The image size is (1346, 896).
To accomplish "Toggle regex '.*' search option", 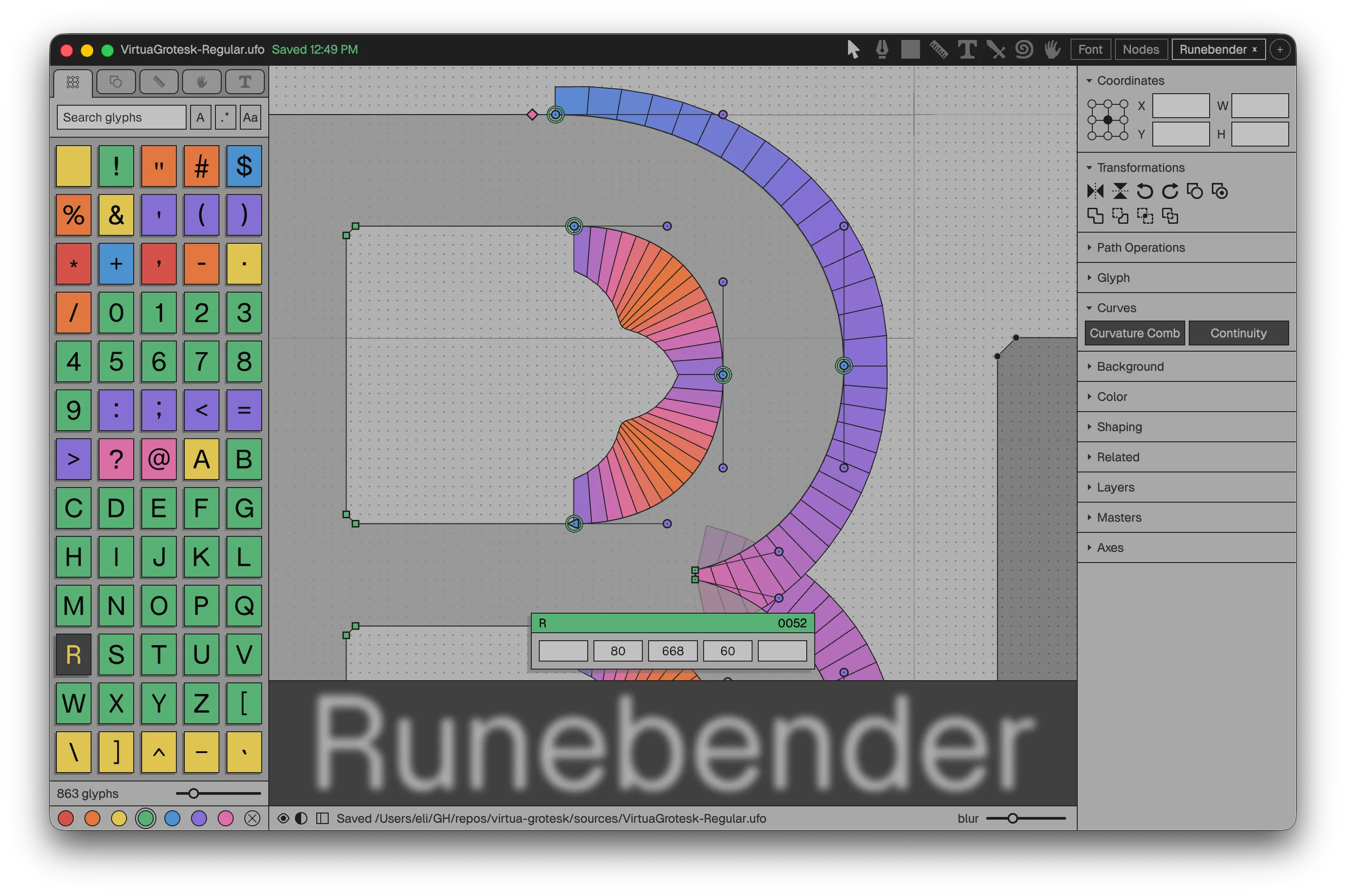I will (225, 117).
